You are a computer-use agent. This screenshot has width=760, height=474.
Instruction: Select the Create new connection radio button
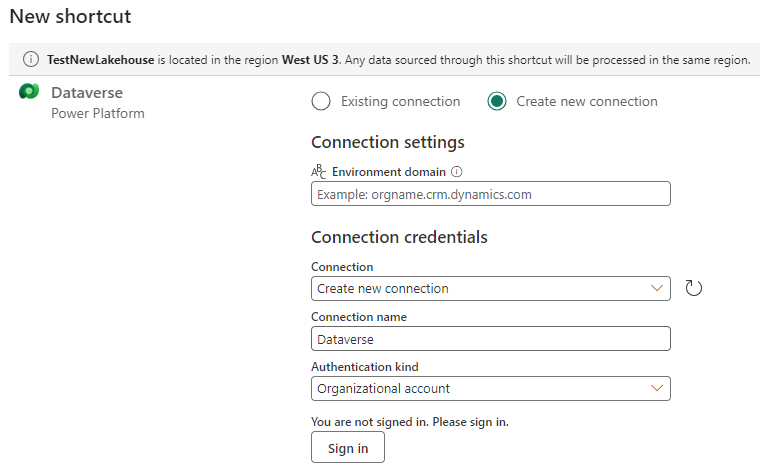(497, 101)
